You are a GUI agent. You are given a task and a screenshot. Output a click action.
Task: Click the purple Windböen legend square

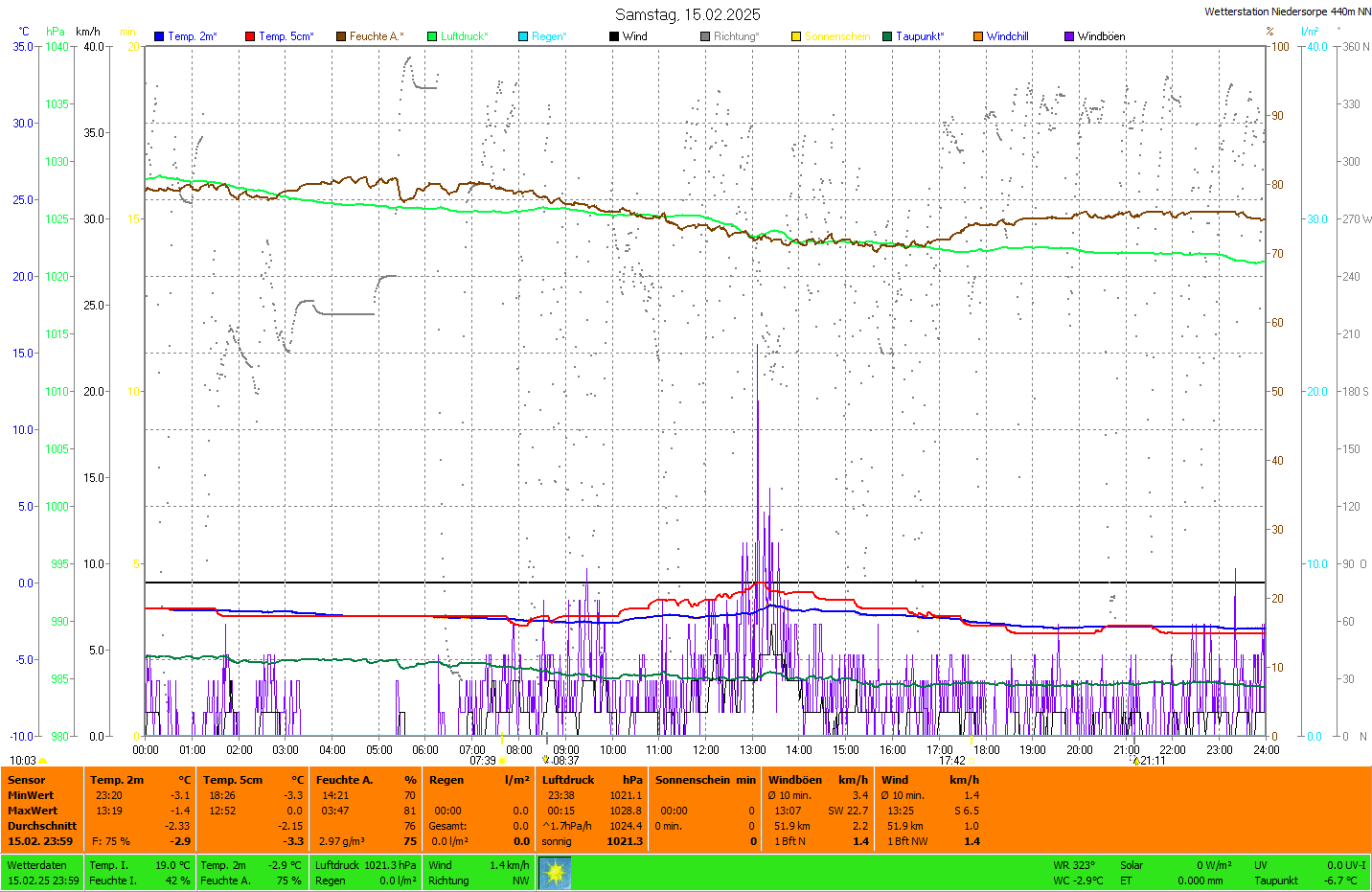click(1069, 36)
